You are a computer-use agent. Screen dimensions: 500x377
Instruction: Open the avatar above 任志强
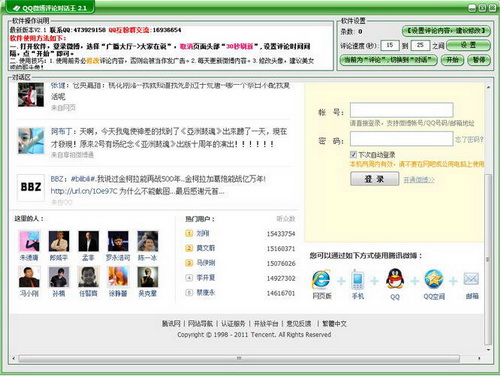tap(88, 277)
